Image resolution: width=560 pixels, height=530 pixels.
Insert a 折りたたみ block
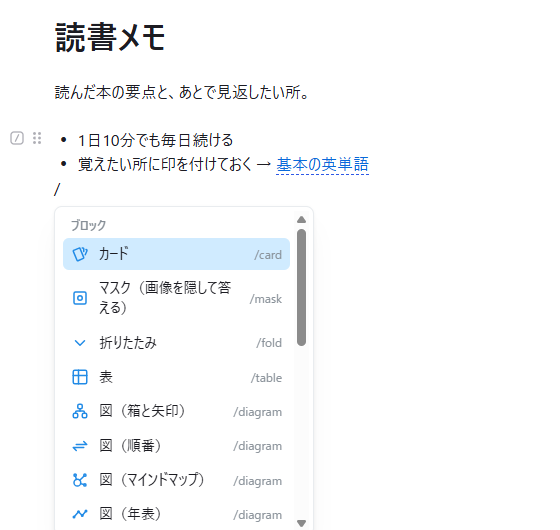pos(176,343)
